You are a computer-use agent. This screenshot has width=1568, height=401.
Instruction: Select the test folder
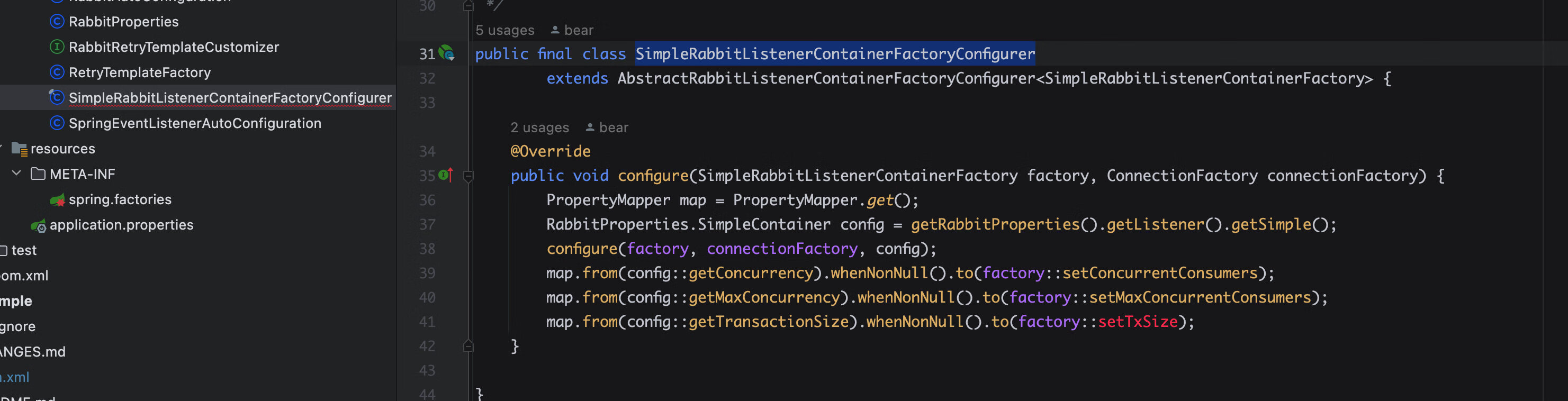(24, 251)
